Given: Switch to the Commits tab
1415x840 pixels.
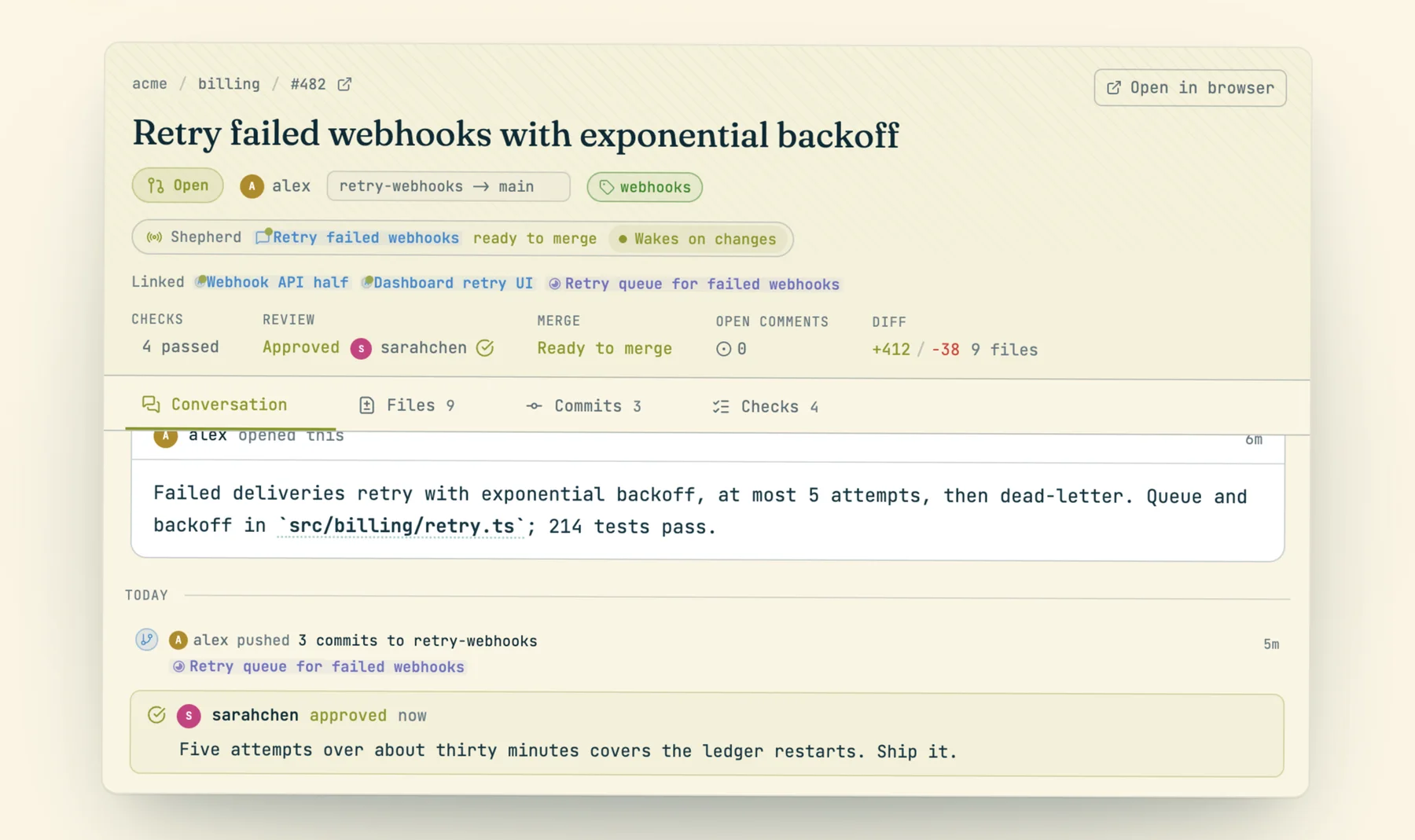Looking at the screenshot, I should [583, 406].
